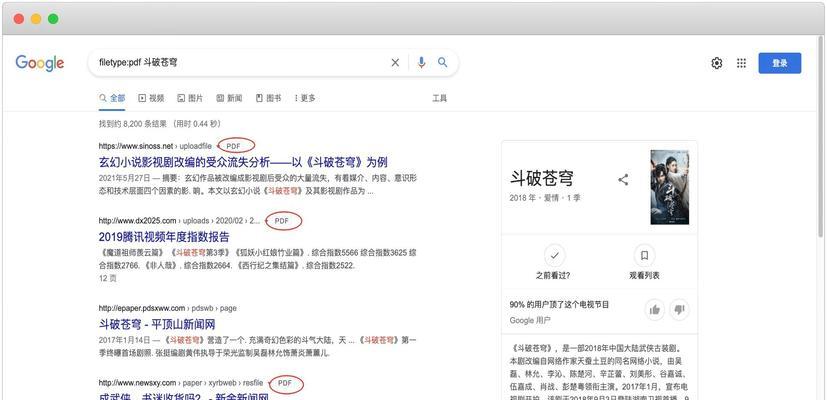The image size is (827, 400).
Task: Switch to the 图书 tab
Action: click(x=268, y=98)
